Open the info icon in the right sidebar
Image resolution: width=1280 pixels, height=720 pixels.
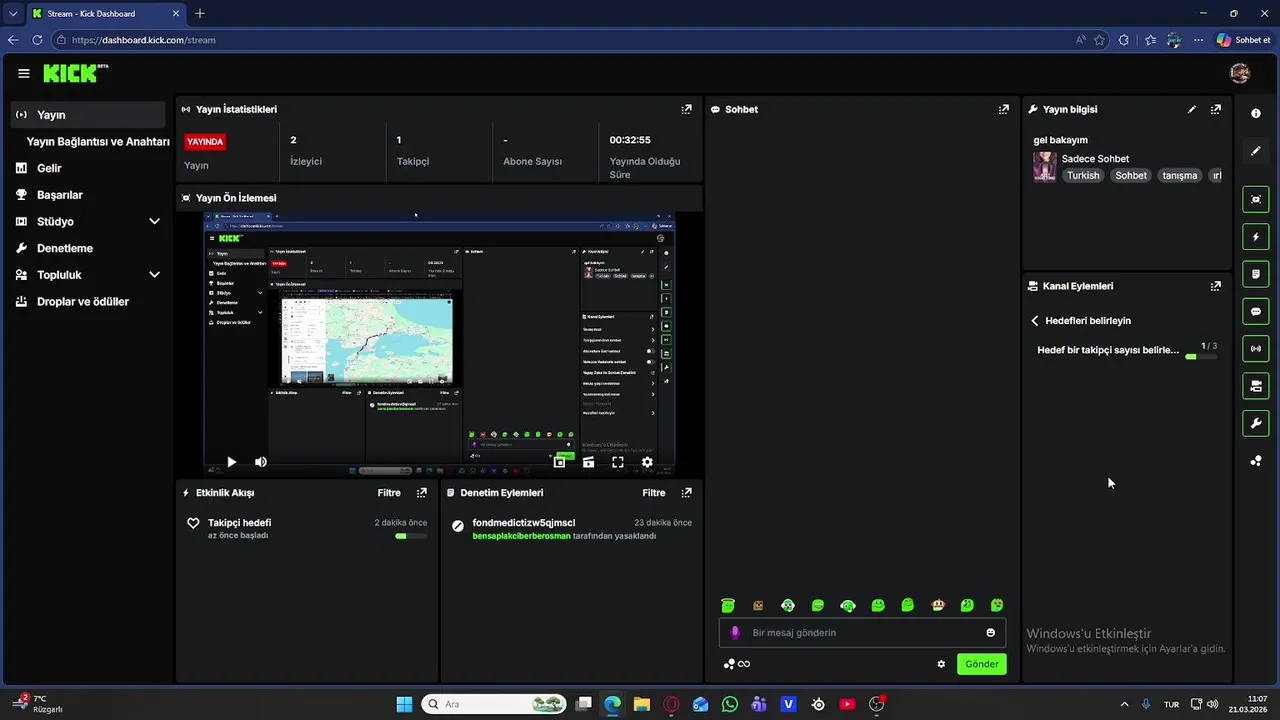click(1256, 114)
